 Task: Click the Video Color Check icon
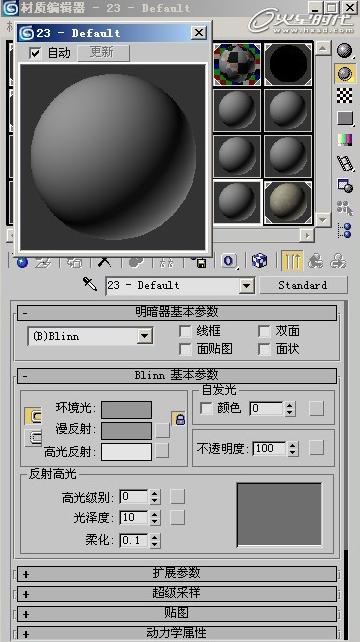point(344,140)
